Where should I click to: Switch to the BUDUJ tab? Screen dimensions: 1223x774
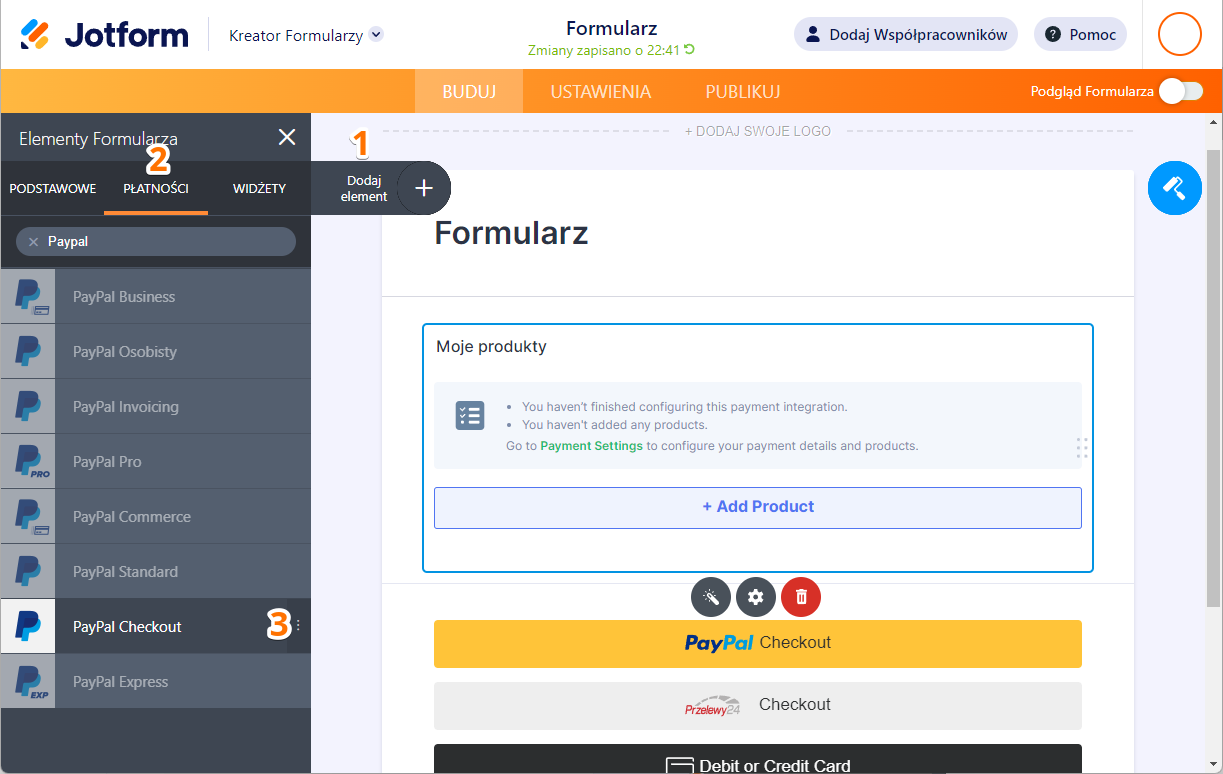click(469, 91)
